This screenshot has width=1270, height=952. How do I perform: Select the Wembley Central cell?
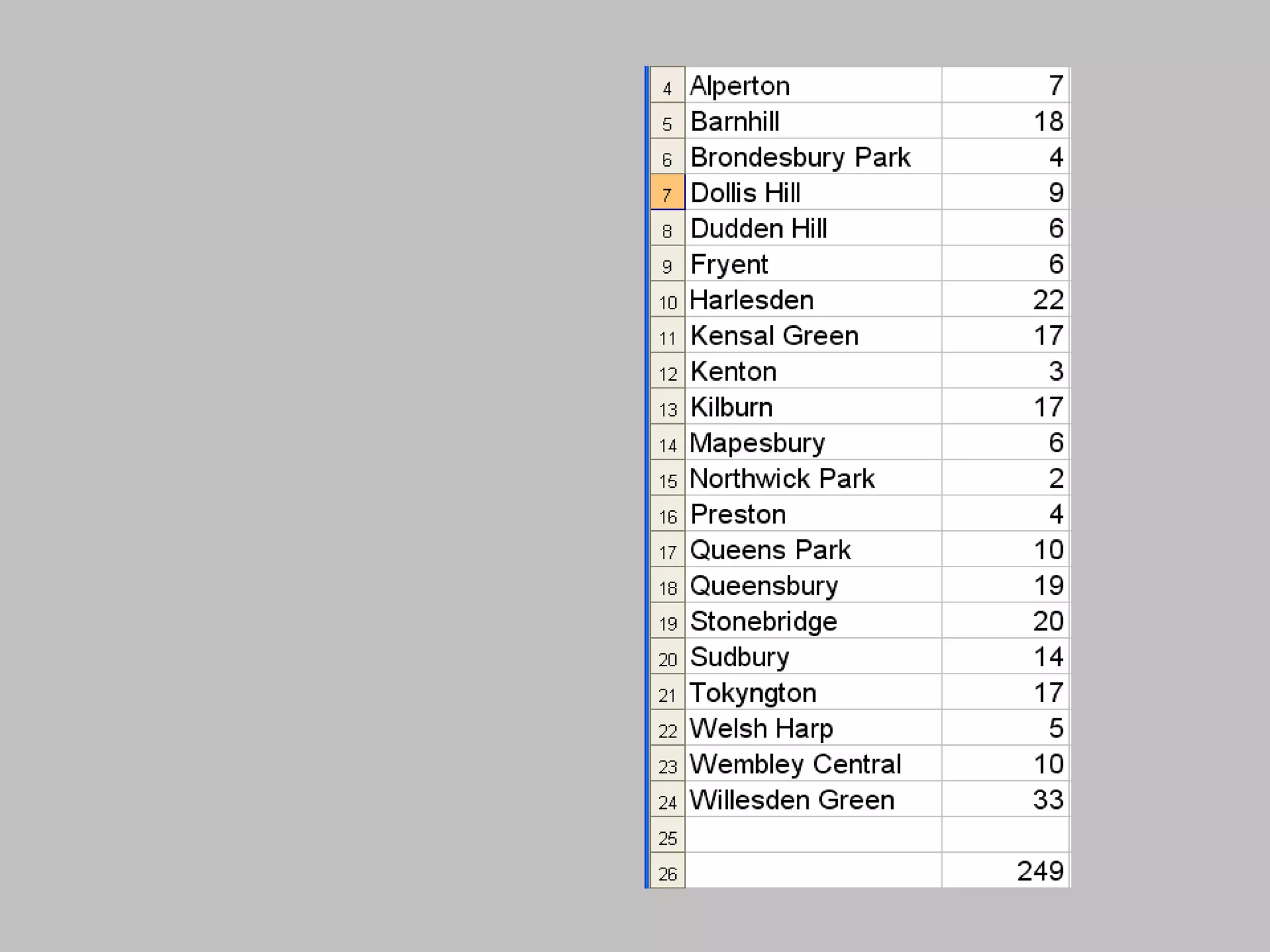pos(812,764)
